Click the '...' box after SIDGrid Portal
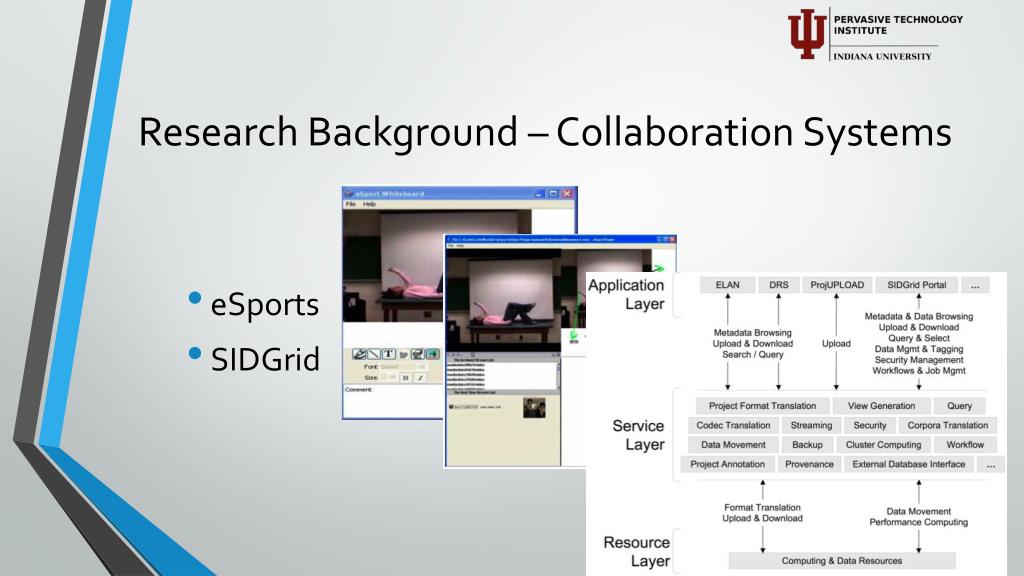Viewport: 1024px width, 576px height. click(975, 285)
